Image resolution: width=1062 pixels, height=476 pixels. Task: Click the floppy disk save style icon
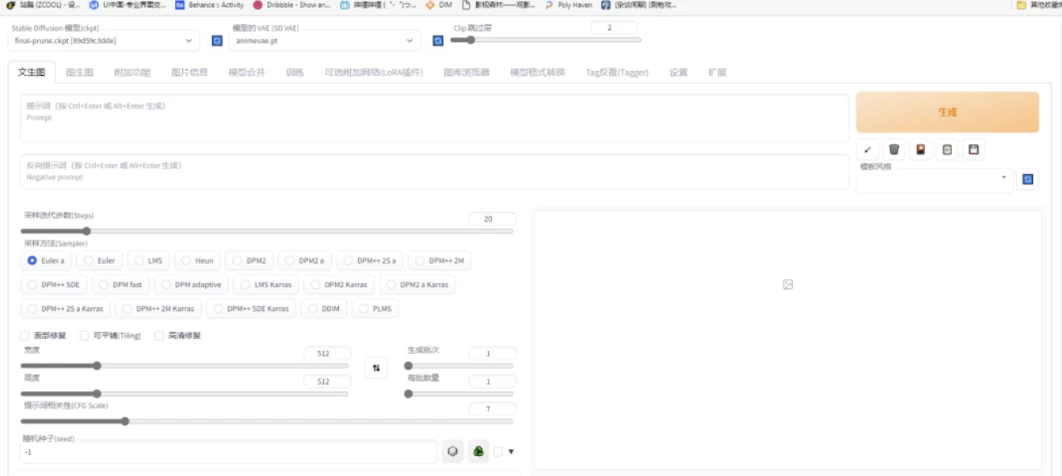(x=972, y=149)
